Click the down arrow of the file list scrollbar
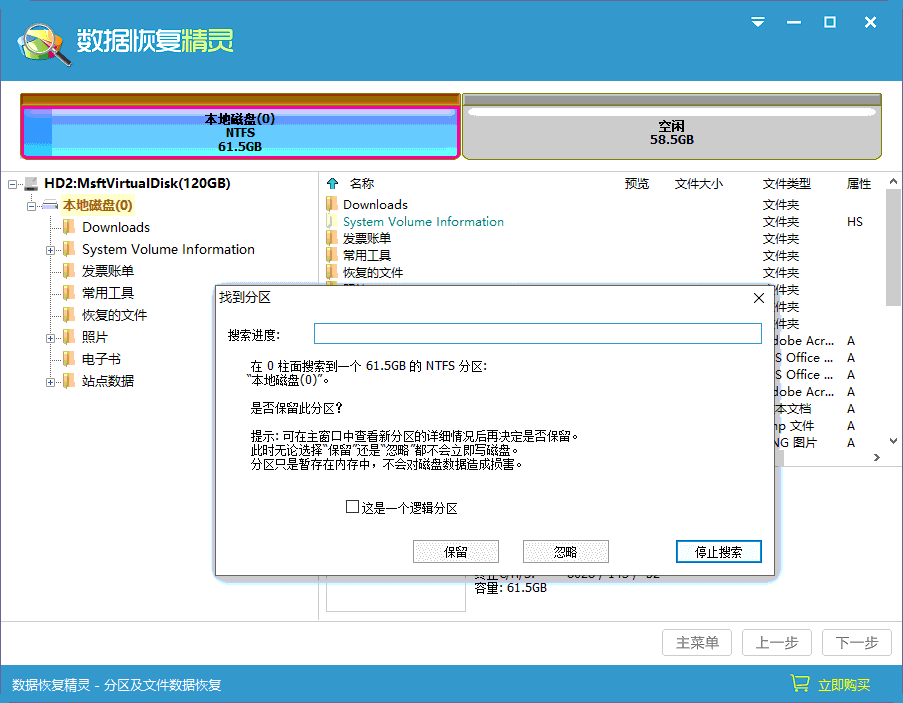 [x=892, y=440]
